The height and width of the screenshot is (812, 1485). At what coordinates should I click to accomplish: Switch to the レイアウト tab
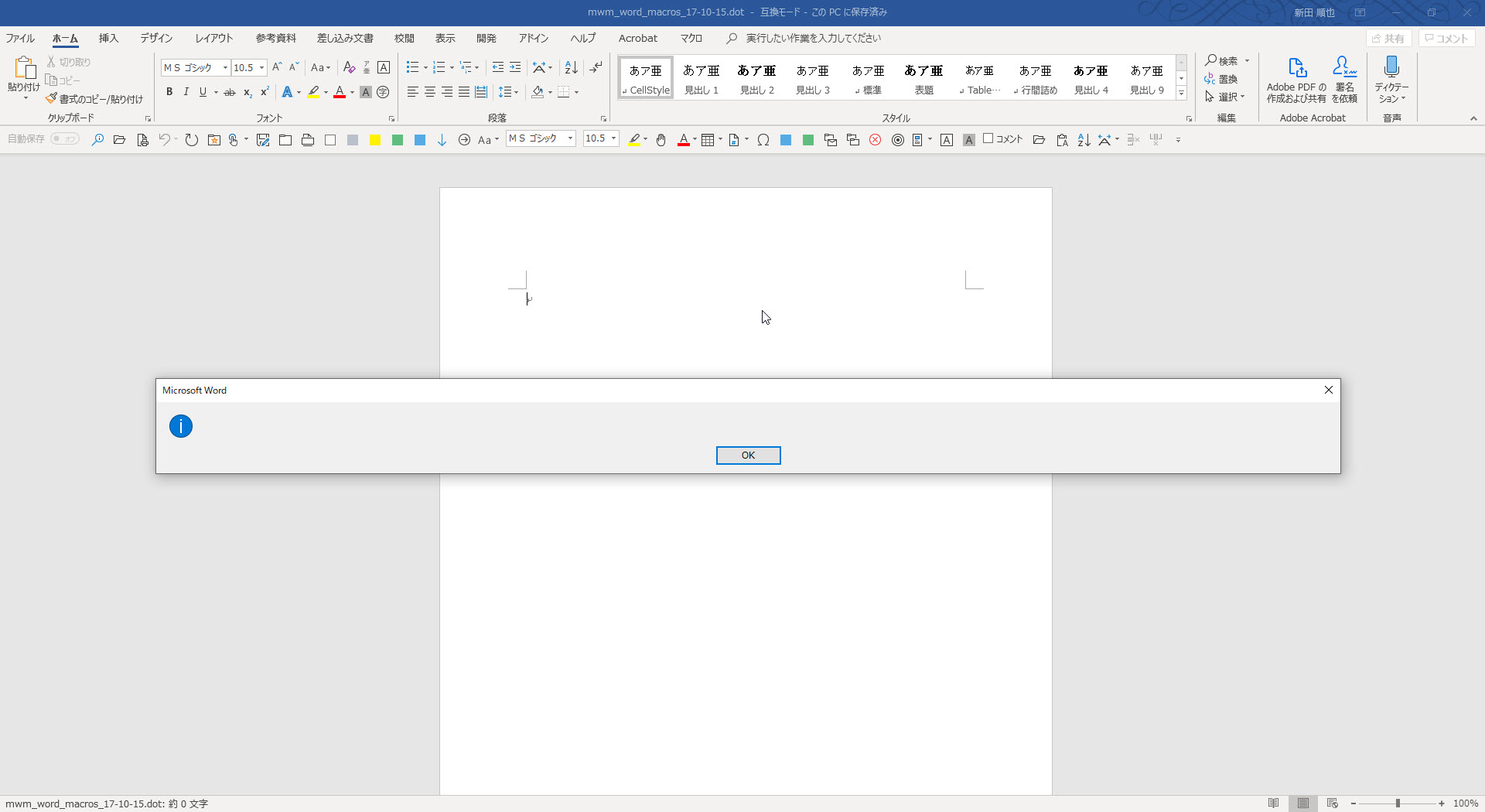pyautogui.click(x=214, y=38)
